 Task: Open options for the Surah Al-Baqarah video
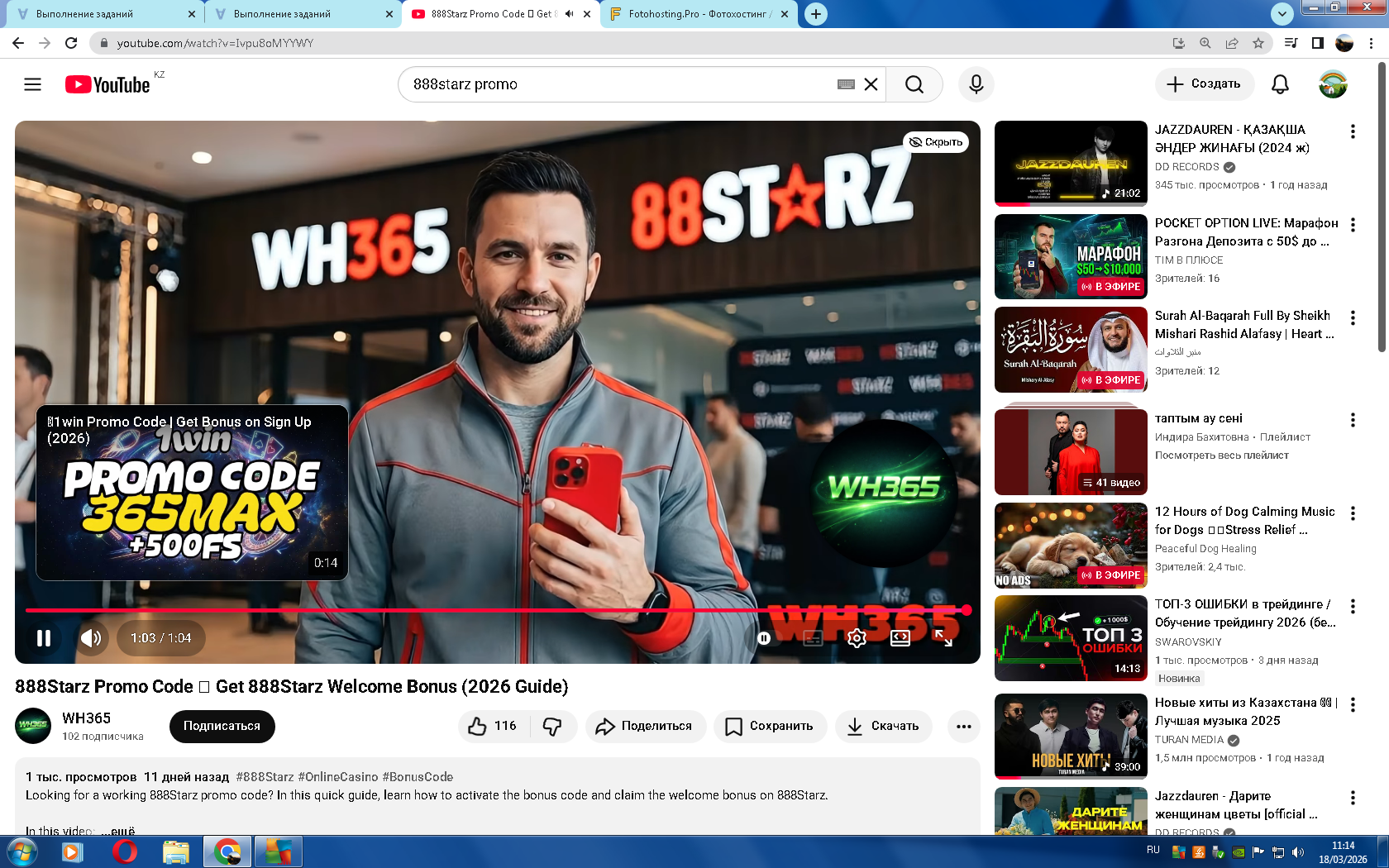[x=1353, y=318]
